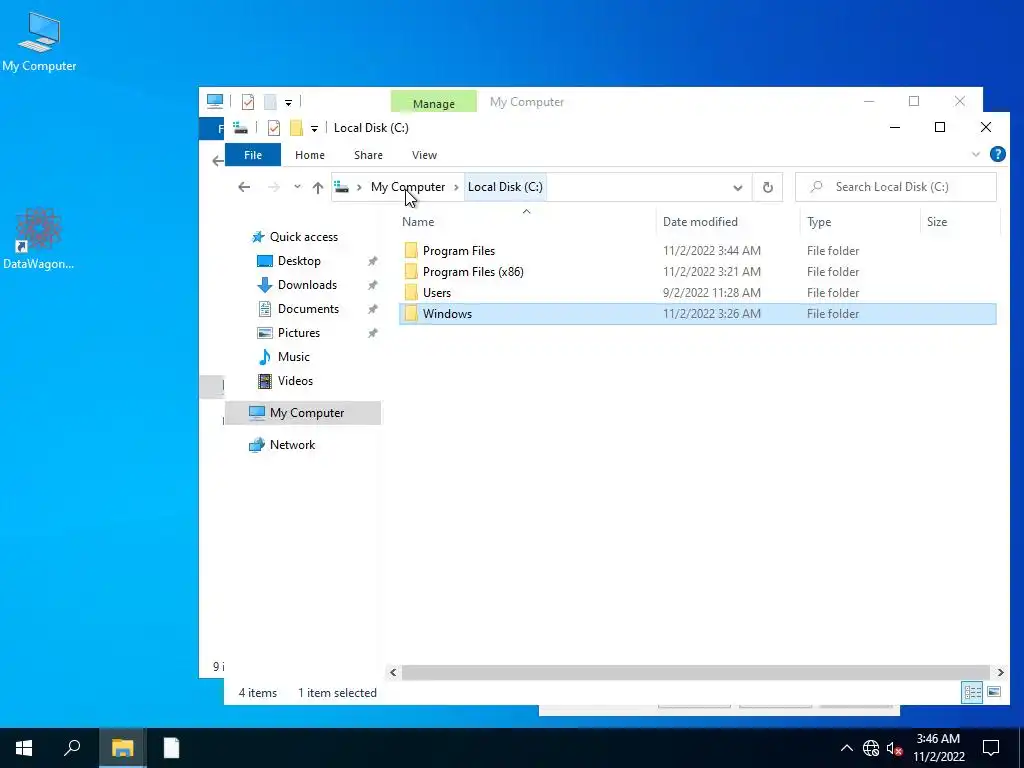
Task: Click File Explorer on the taskbar
Action: pos(122,748)
